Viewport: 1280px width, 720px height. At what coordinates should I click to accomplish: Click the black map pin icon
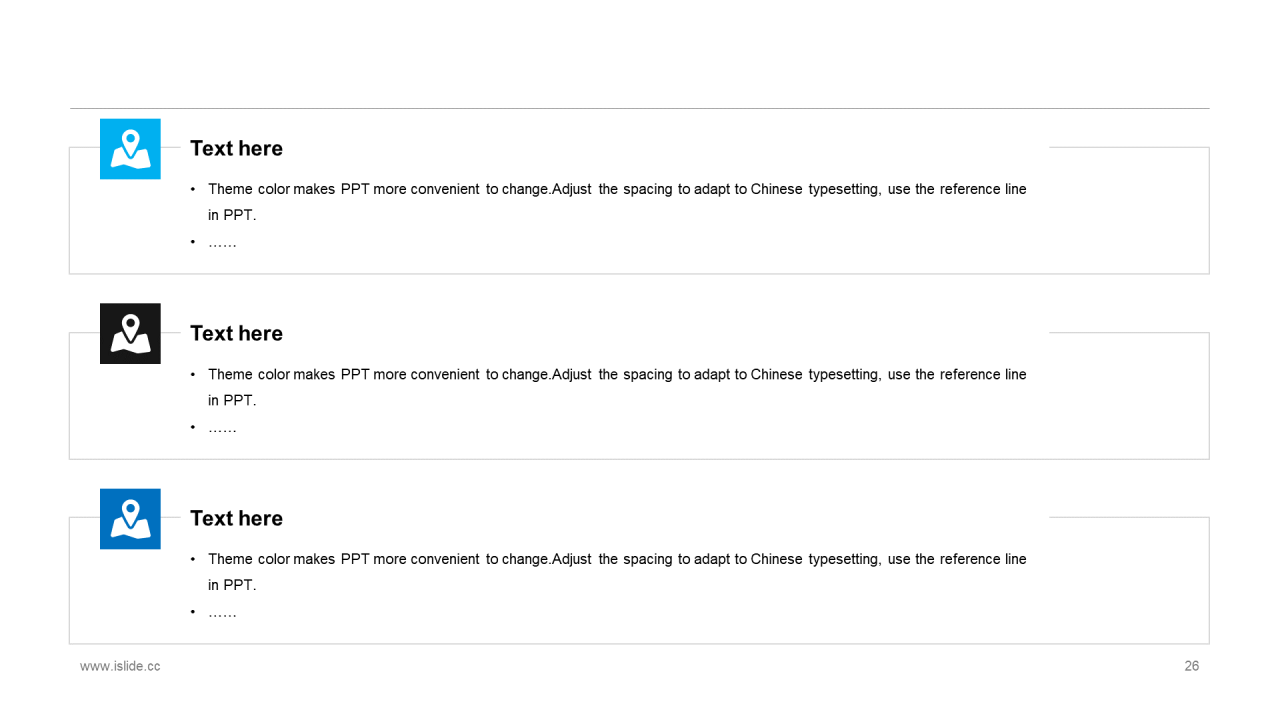click(x=130, y=334)
